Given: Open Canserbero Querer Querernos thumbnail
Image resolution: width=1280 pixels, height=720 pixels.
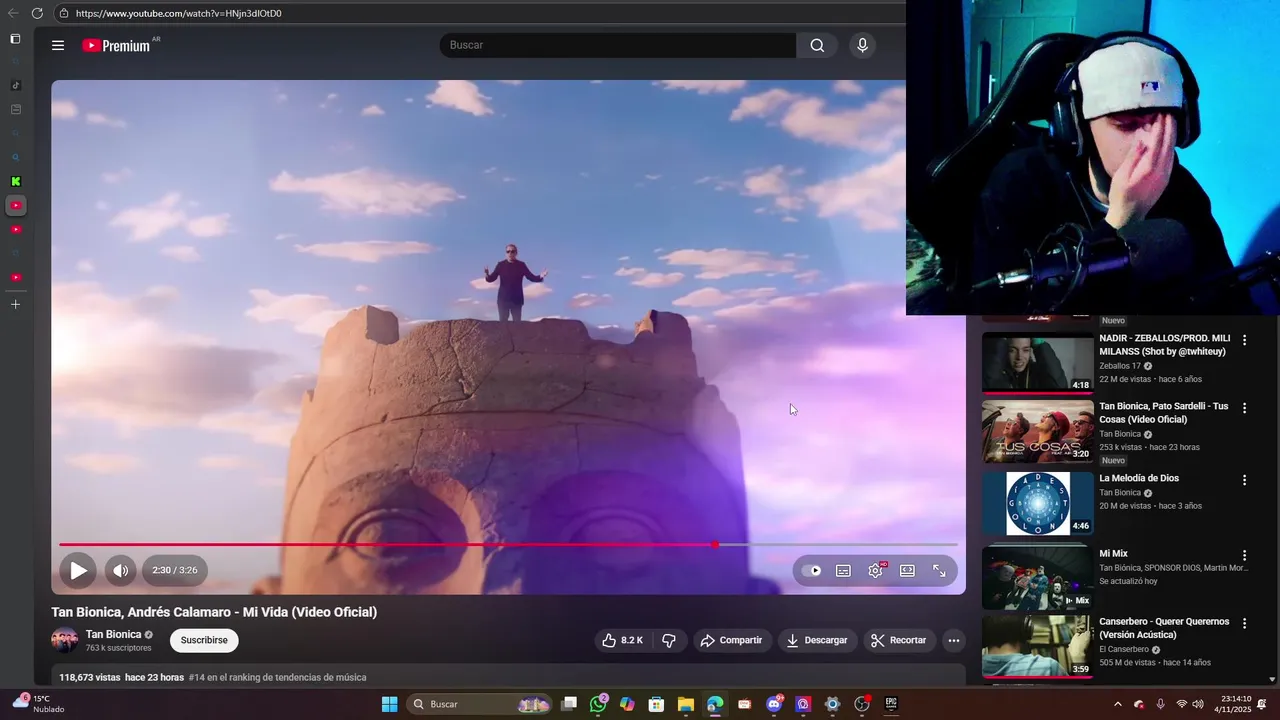Looking at the screenshot, I should tap(1037, 646).
